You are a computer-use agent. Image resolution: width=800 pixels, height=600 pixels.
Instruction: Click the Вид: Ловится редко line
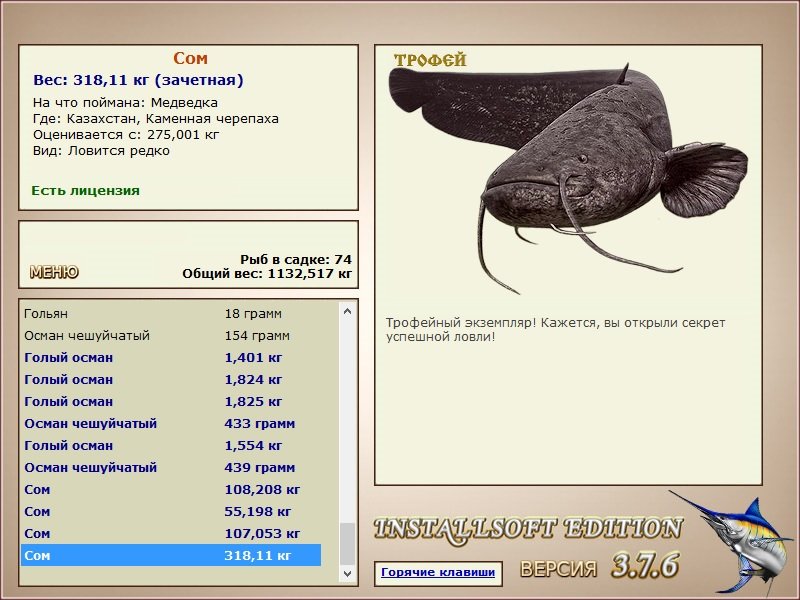(x=101, y=151)
